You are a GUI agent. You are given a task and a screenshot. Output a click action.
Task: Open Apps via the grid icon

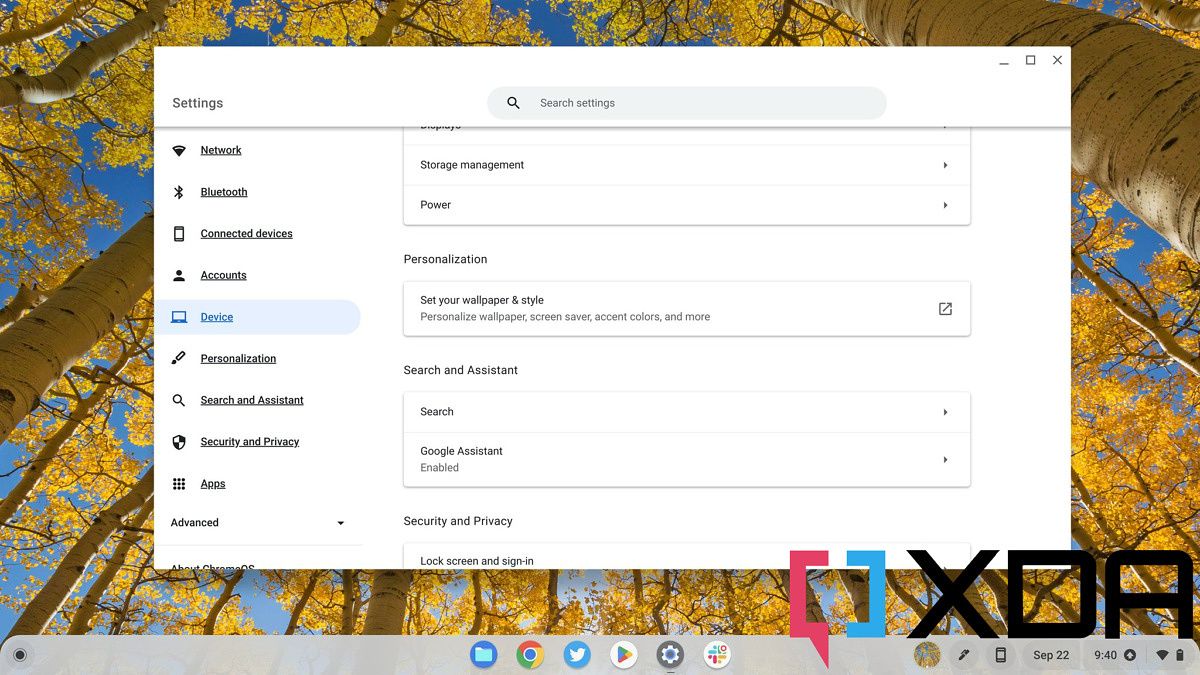179,483
